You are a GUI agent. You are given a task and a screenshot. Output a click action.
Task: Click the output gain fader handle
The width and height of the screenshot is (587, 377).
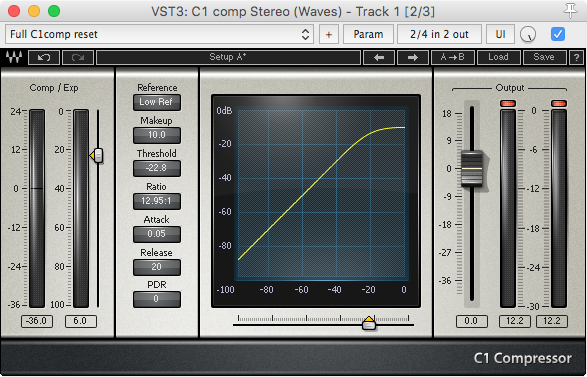pyautogui.click(x=472, y=168)
